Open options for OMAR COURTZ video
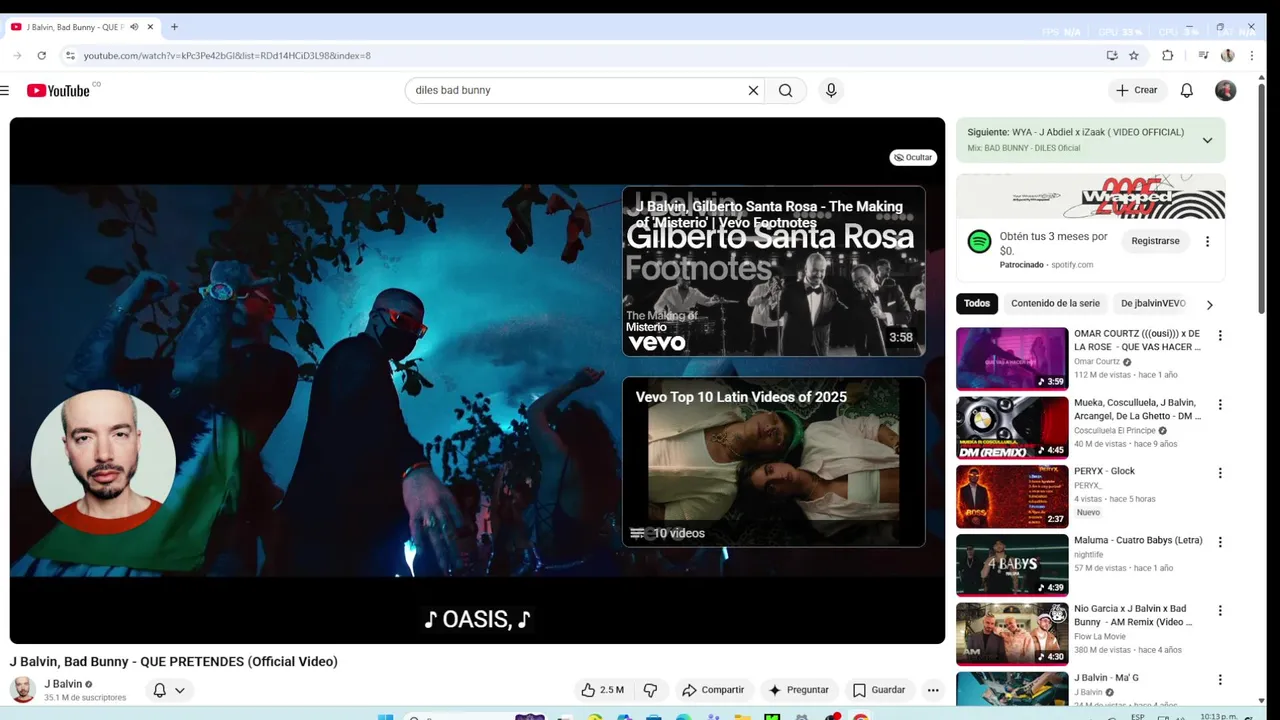The height and width of the screenshot is (720, 1280). coord(1220,336)
